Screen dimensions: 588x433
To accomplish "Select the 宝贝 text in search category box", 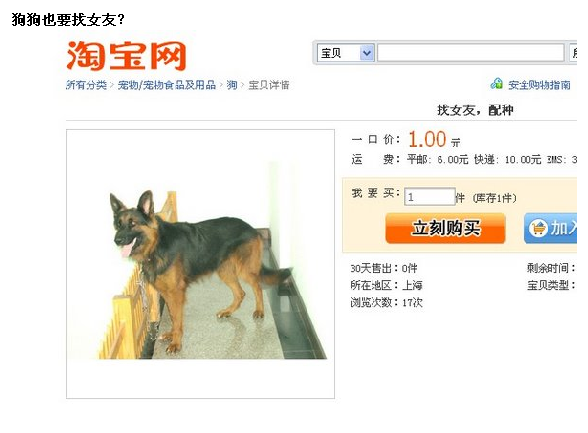I will tap(331, 53).
